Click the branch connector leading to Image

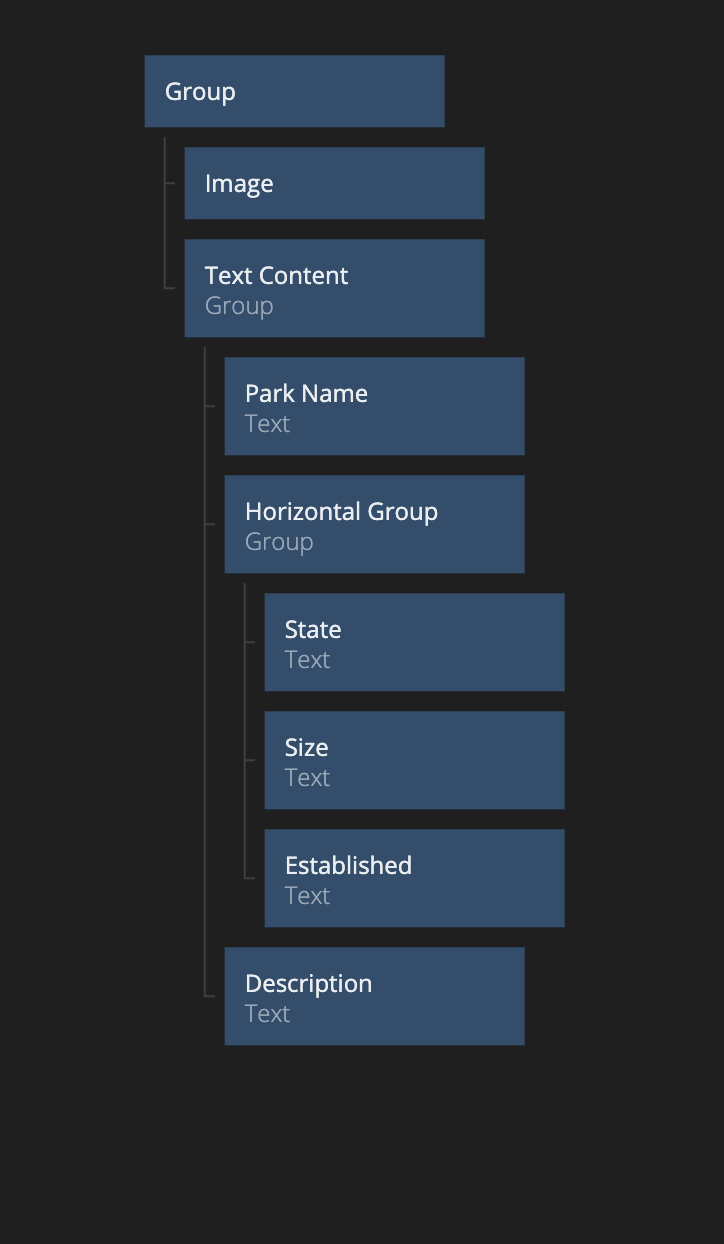pyautogui.click(x=170, y=183)
